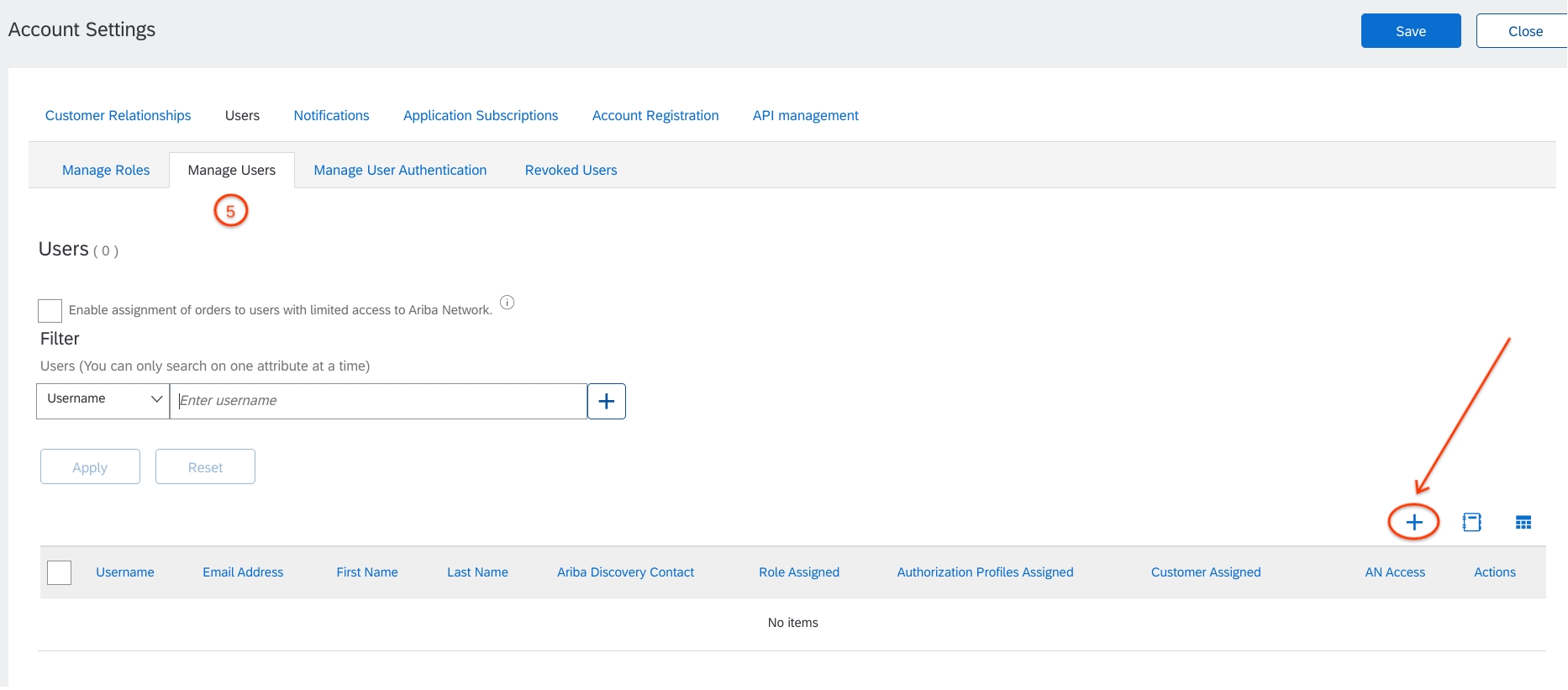Tick the select-all checkbox in the table header

click(60, 572)
